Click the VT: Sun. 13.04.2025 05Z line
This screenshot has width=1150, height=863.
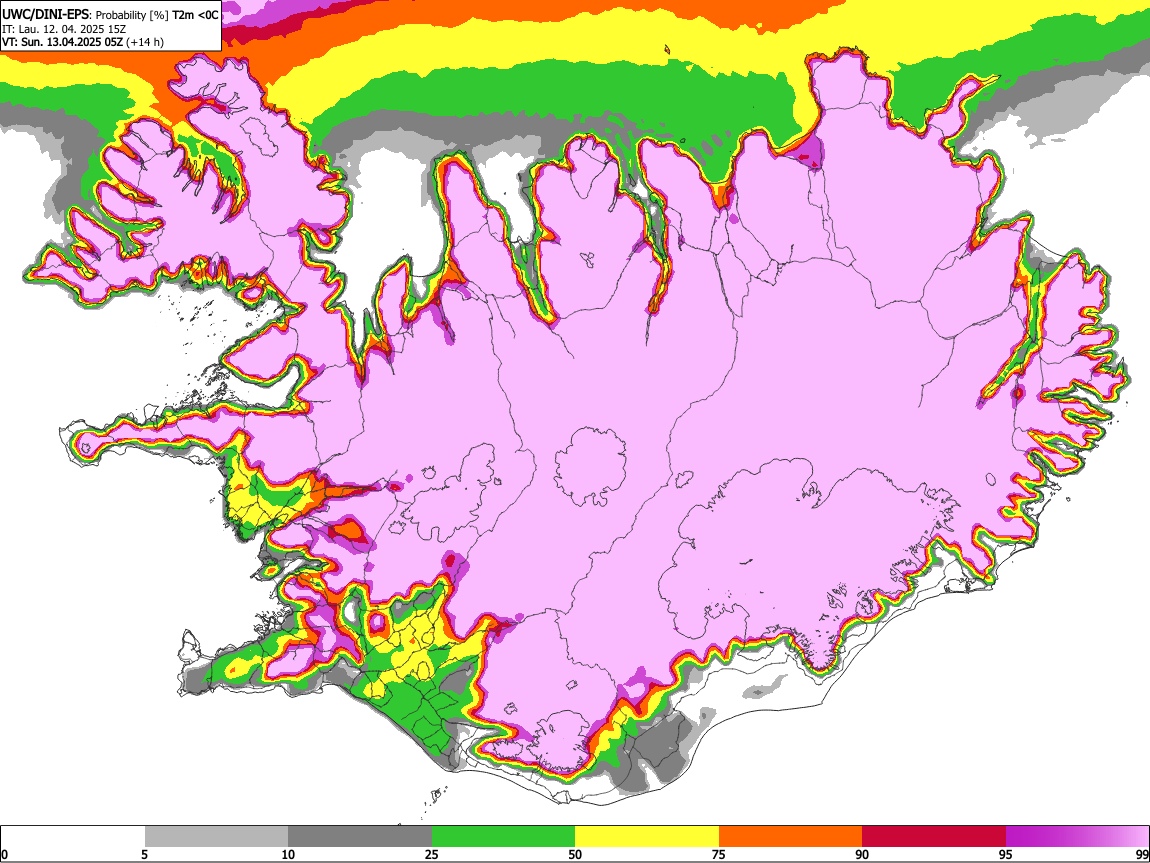point(83,42)
